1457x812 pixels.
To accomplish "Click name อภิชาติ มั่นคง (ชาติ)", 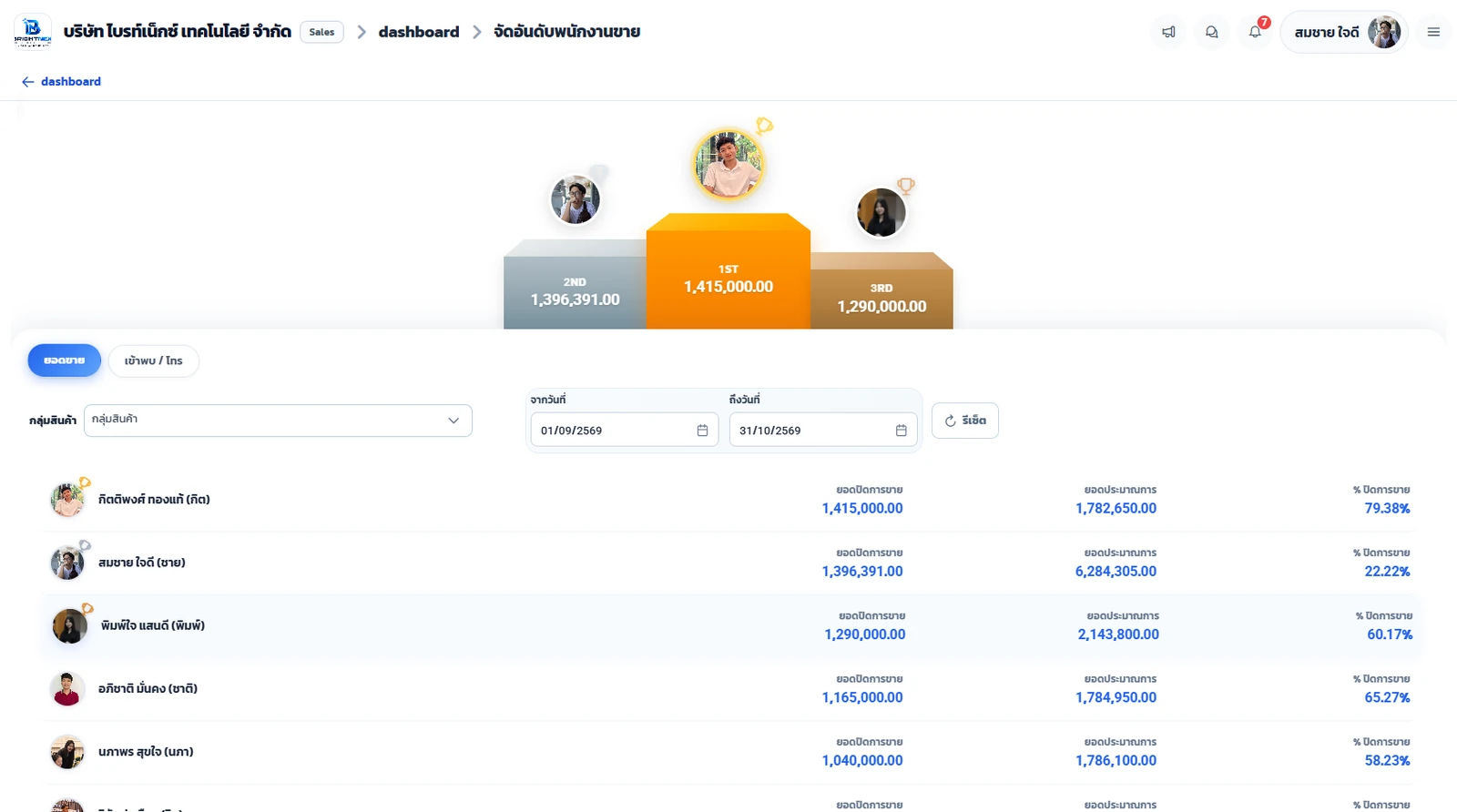I will pos(148,689).
